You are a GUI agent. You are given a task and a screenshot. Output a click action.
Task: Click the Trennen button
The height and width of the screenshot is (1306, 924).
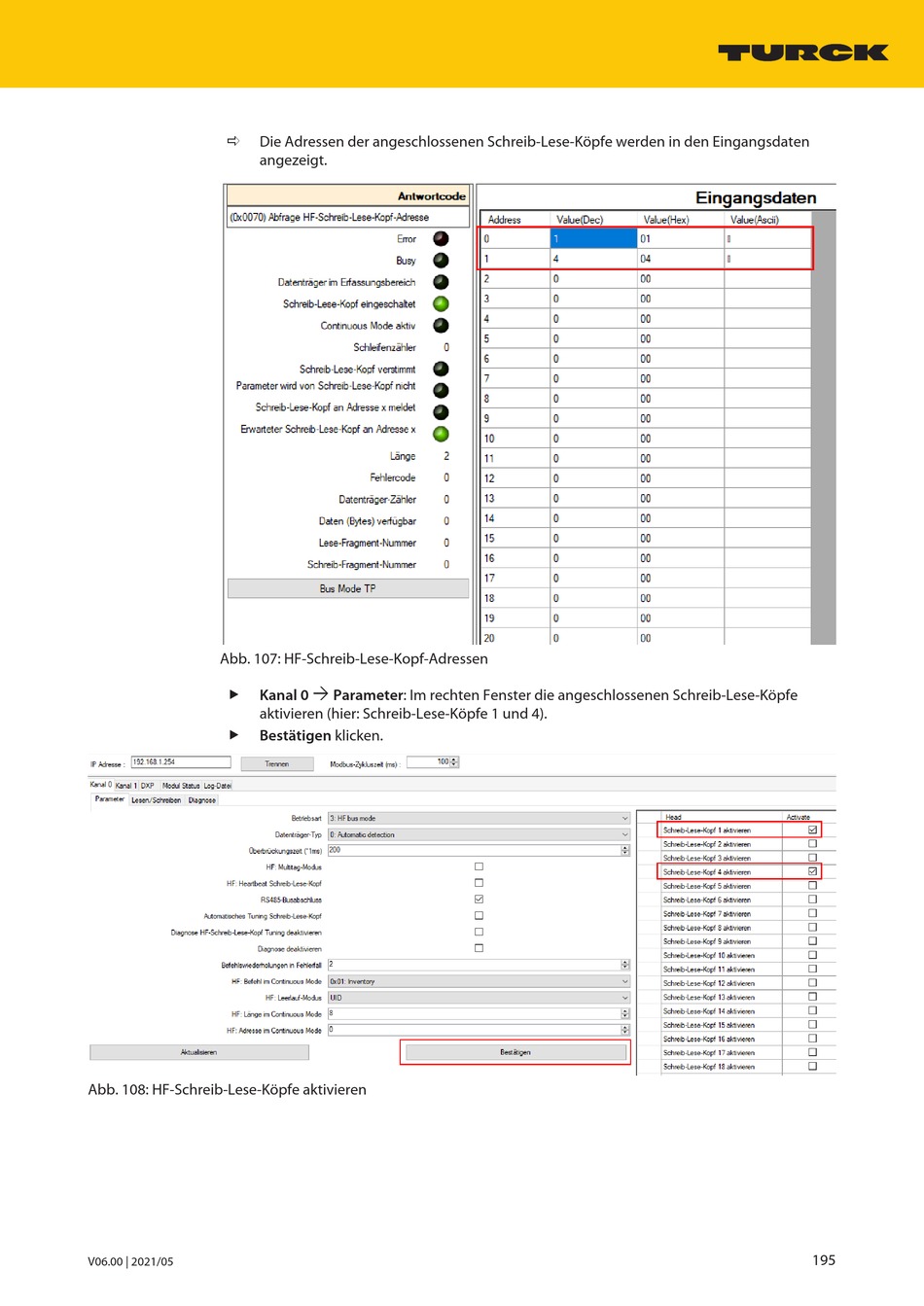[277, 763]
